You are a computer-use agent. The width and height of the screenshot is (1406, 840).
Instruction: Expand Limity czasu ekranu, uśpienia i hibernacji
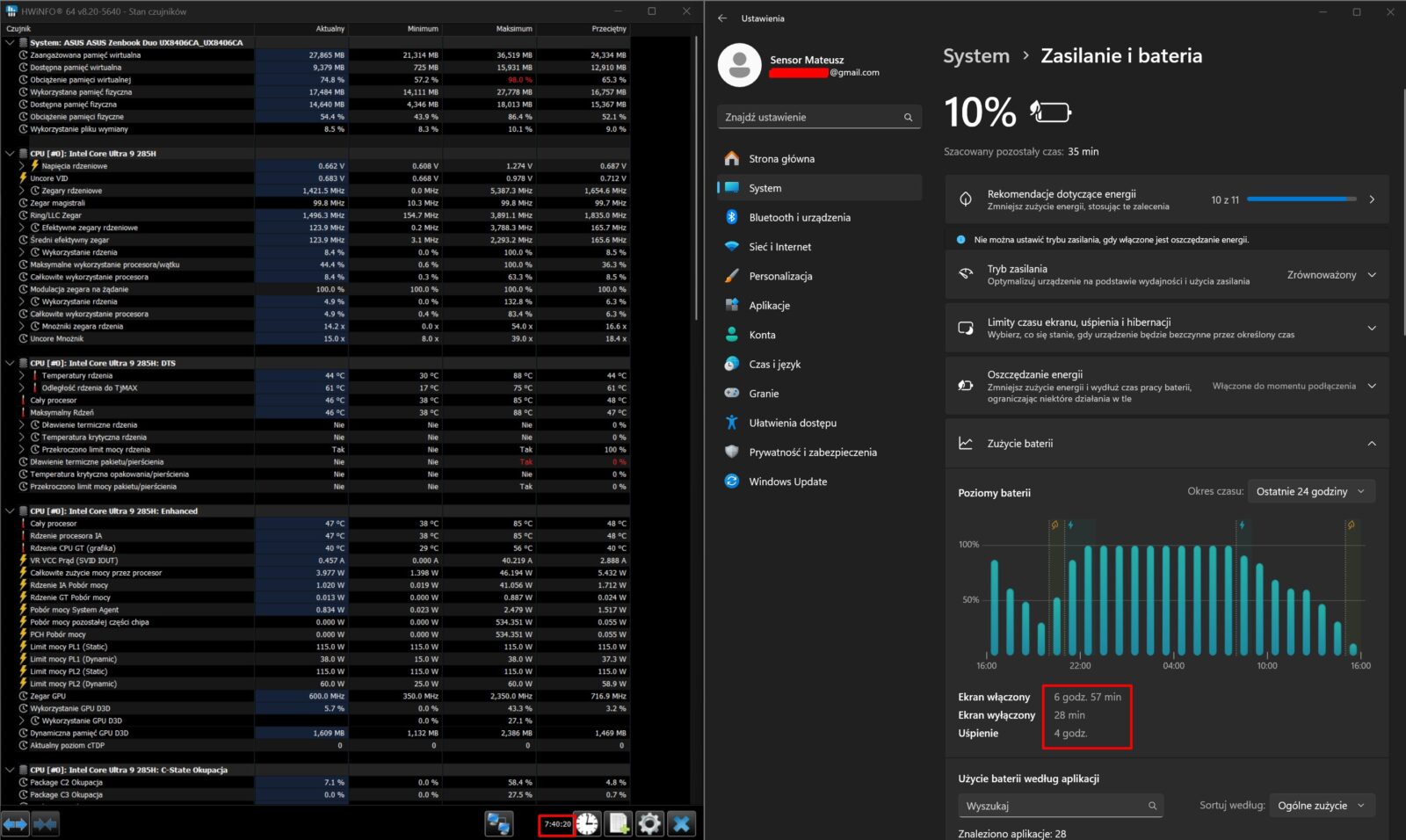tap(1371, 328)
